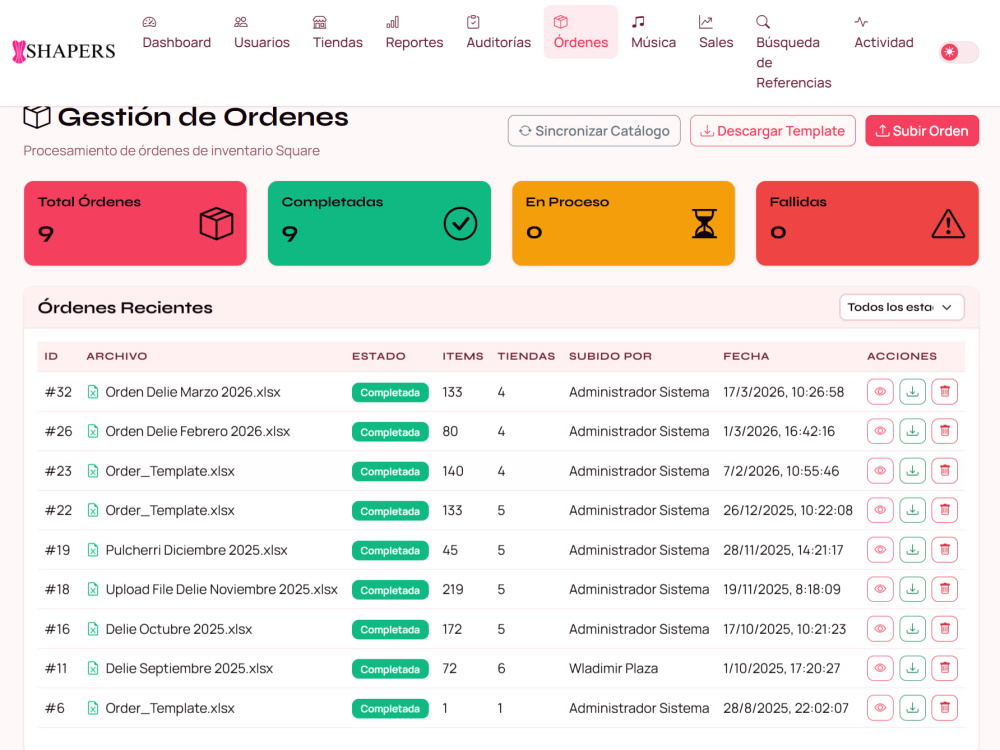Delete order #32

coord(945,392)
